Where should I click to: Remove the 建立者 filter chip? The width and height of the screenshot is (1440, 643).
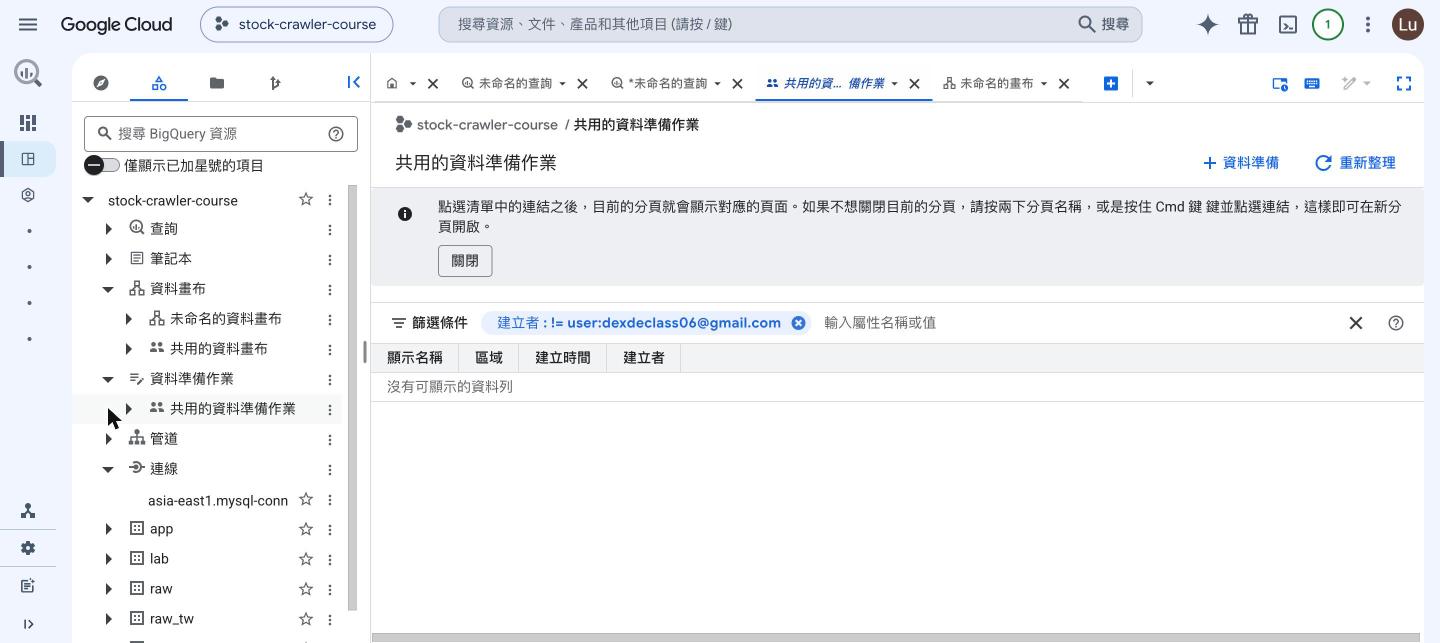click(x=798, y=323)
